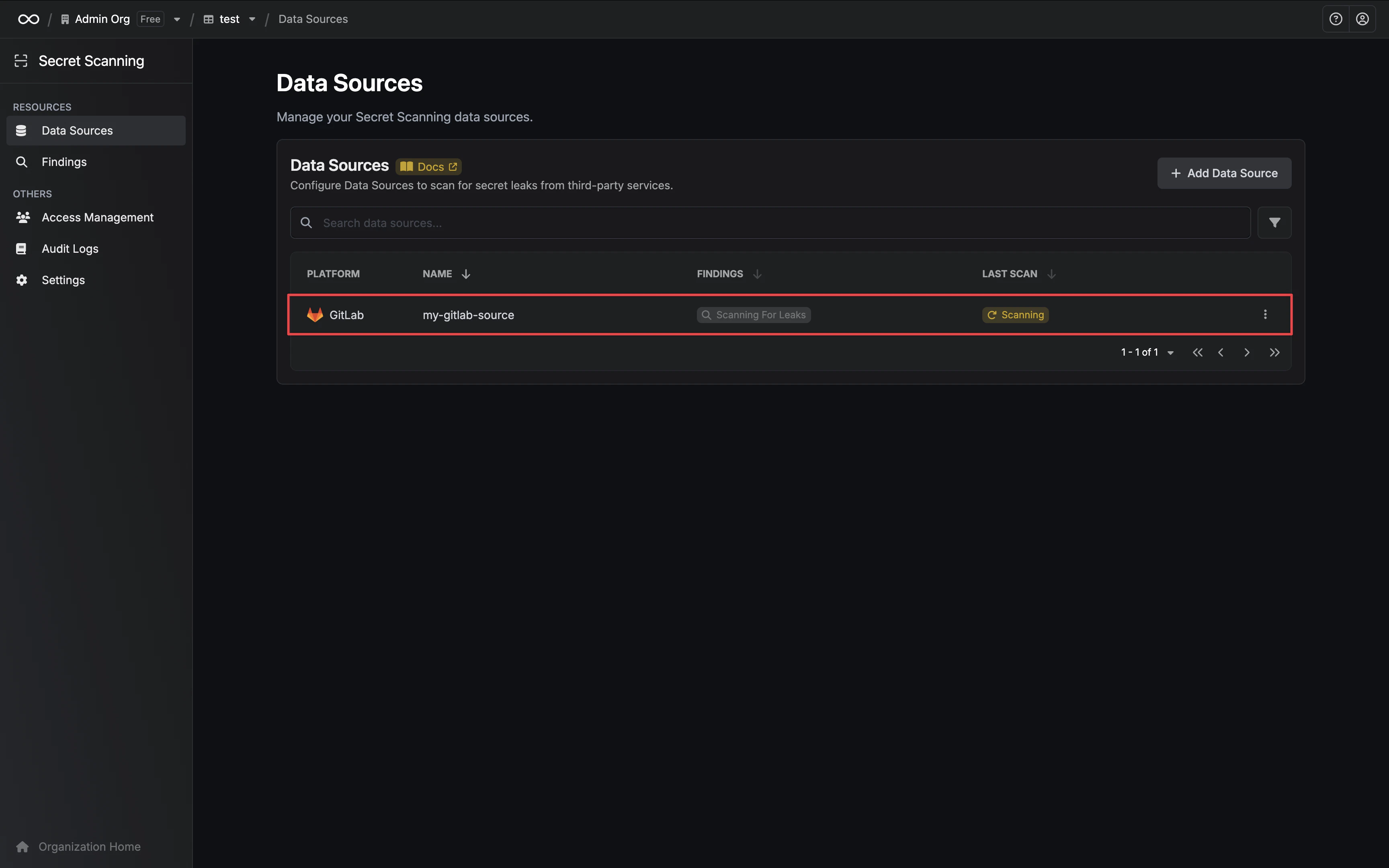Open Settings in the sidebar
The height and width of the screenshot is (868, 1389).
pos(96,280)
